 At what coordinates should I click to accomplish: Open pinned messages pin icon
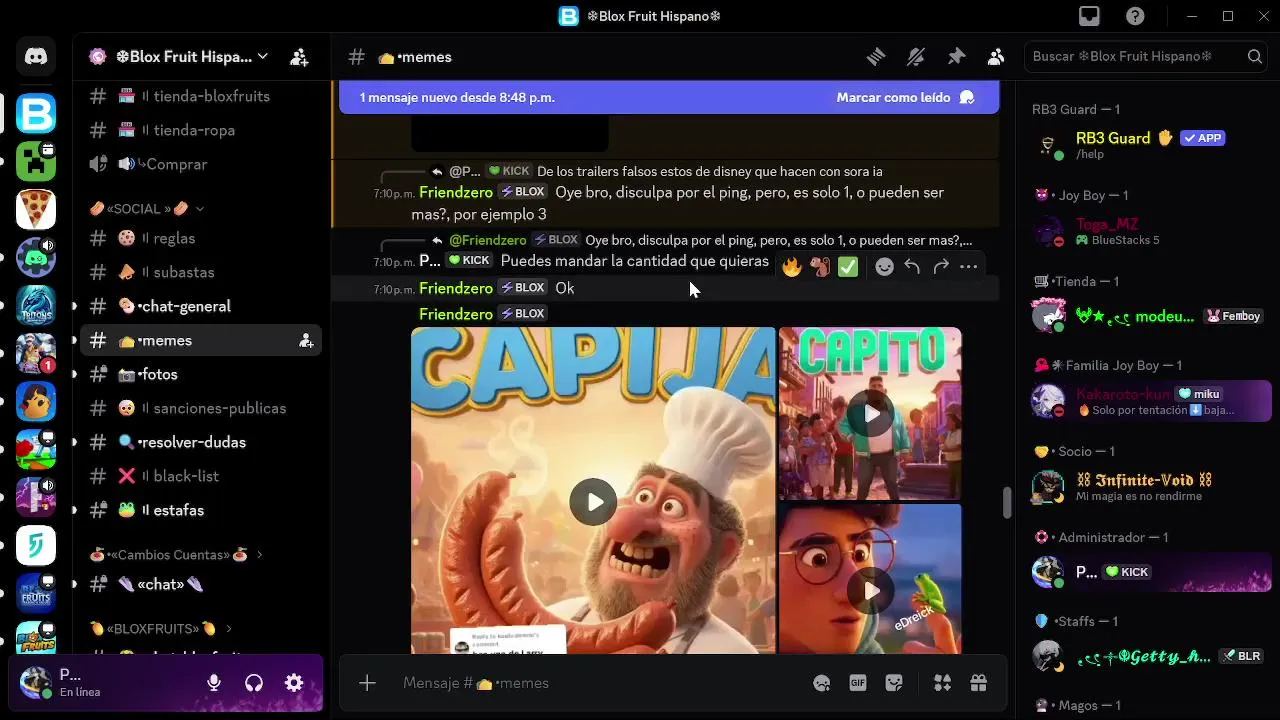(956, 57)
